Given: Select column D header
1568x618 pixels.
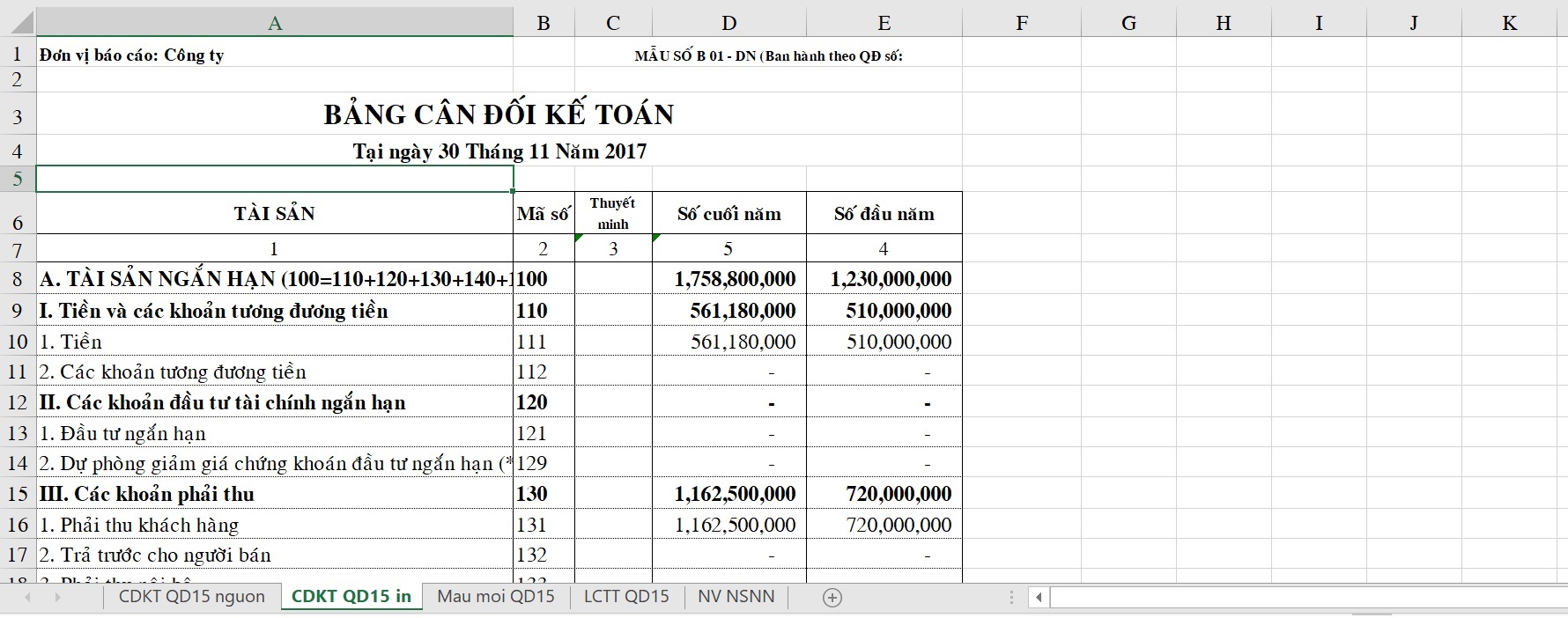Looking at the screenshot, I should (729, 23).
